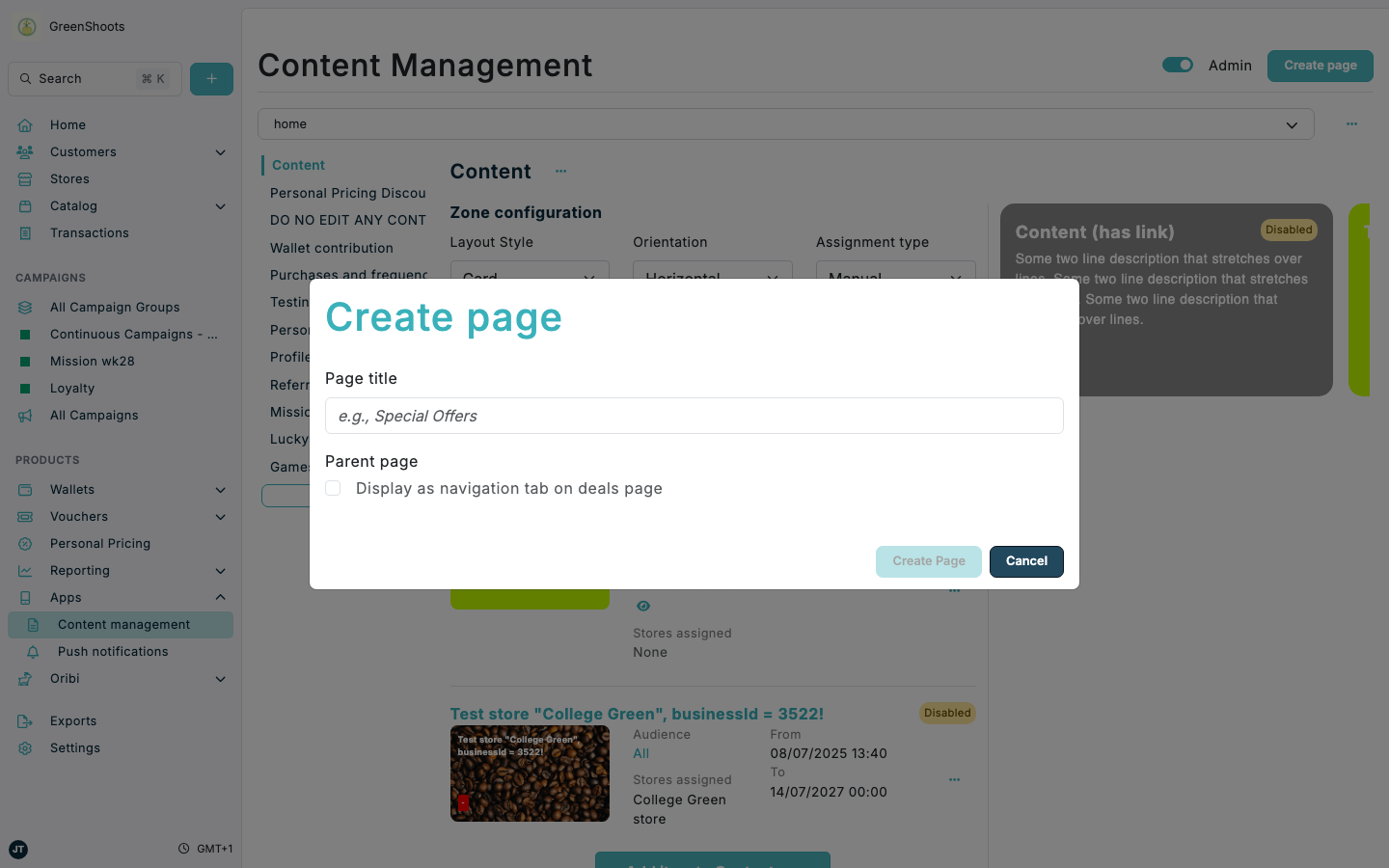Image resolution: width=1389 pixels, height=868 pixels.
Task: Click the Page title input field
Action: [694, 416]
